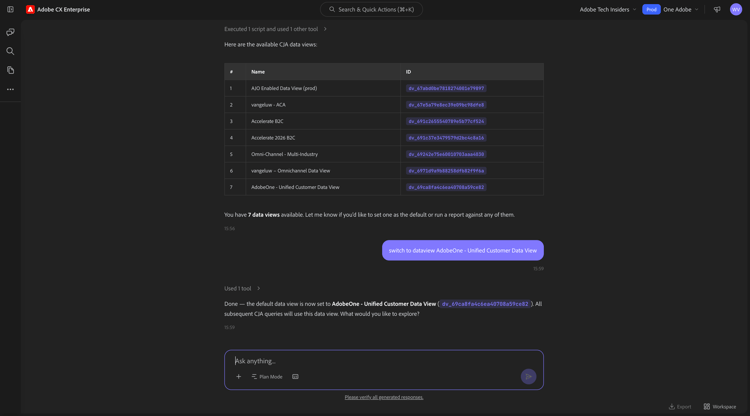Click the Prod environment badge
750x416 pixels.
tap(651, 9)
